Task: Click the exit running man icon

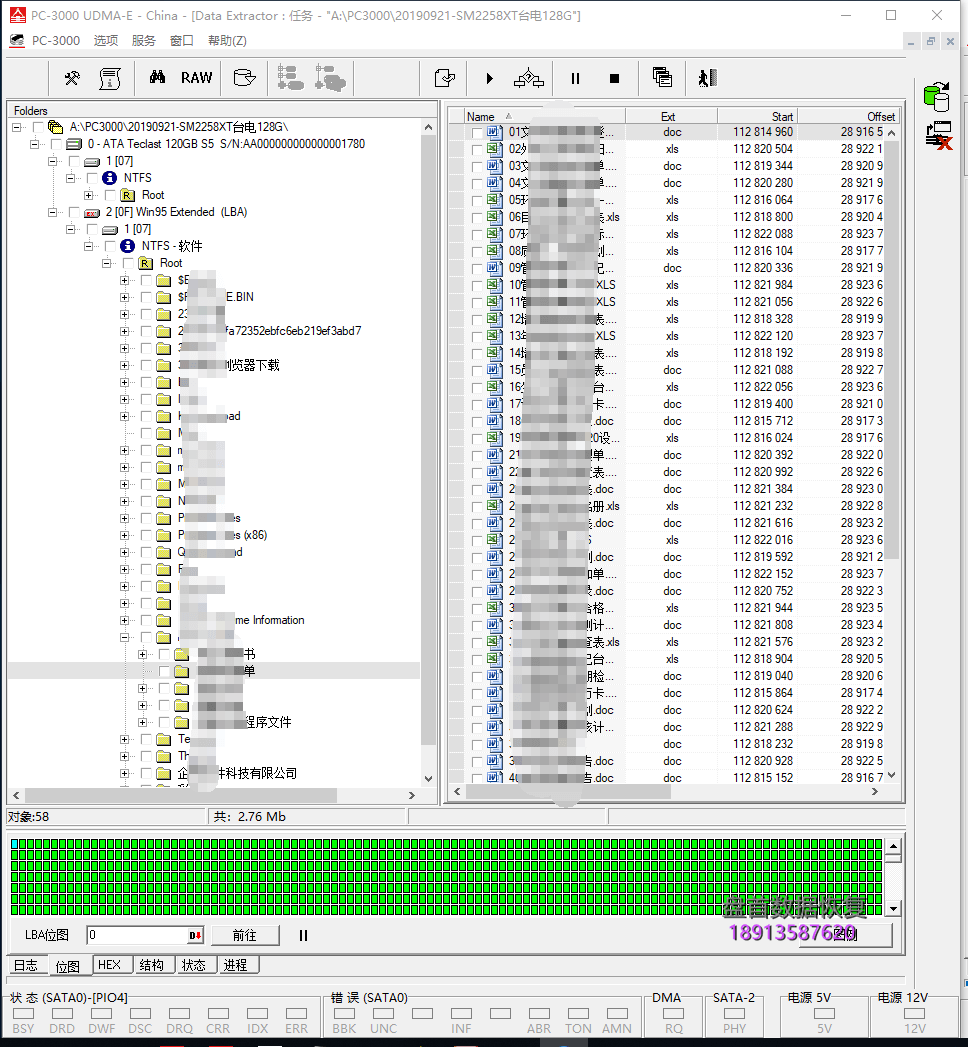Action: (708, 78)
